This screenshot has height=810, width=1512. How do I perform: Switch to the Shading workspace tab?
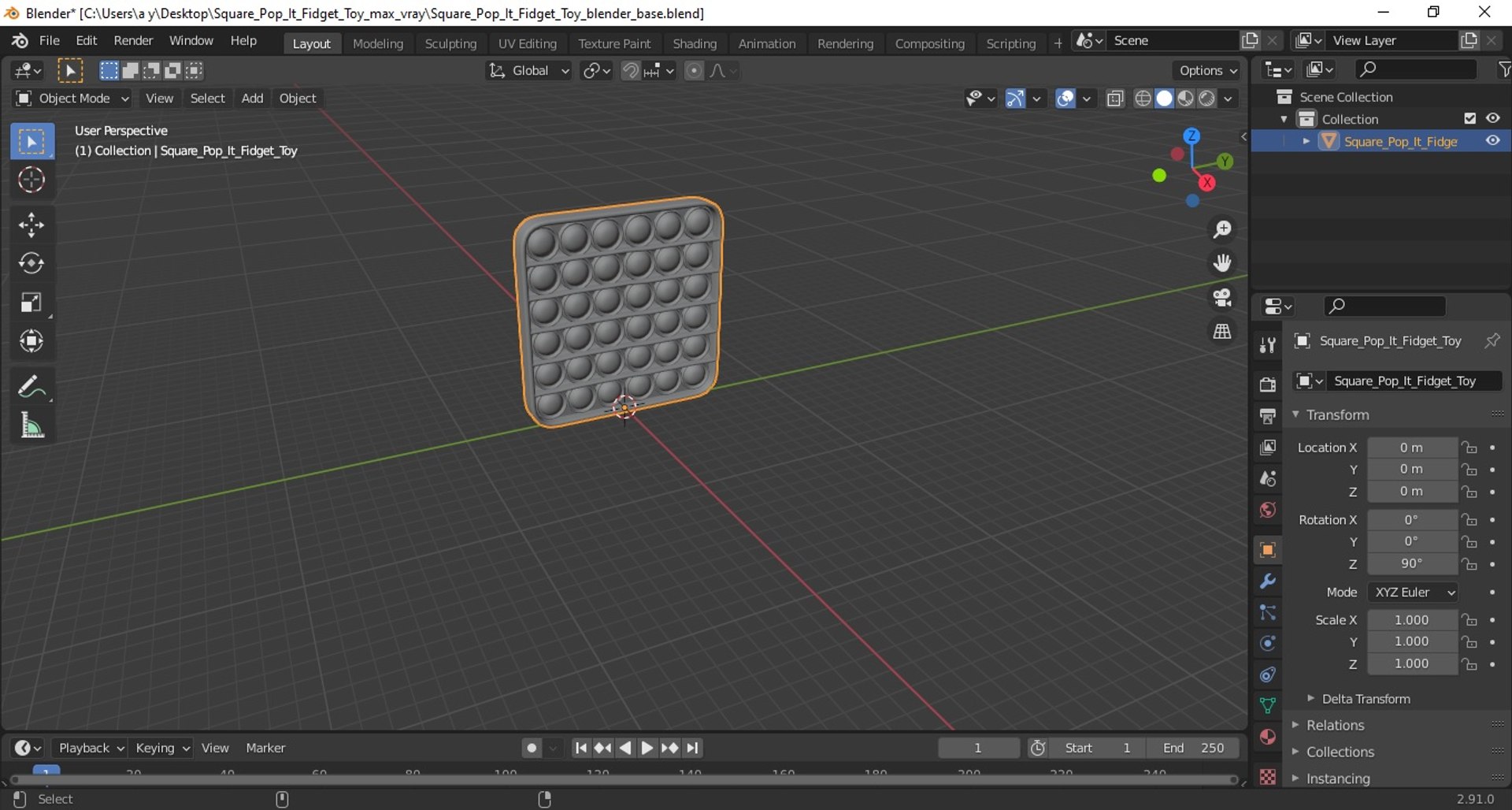tap(695, 43)
